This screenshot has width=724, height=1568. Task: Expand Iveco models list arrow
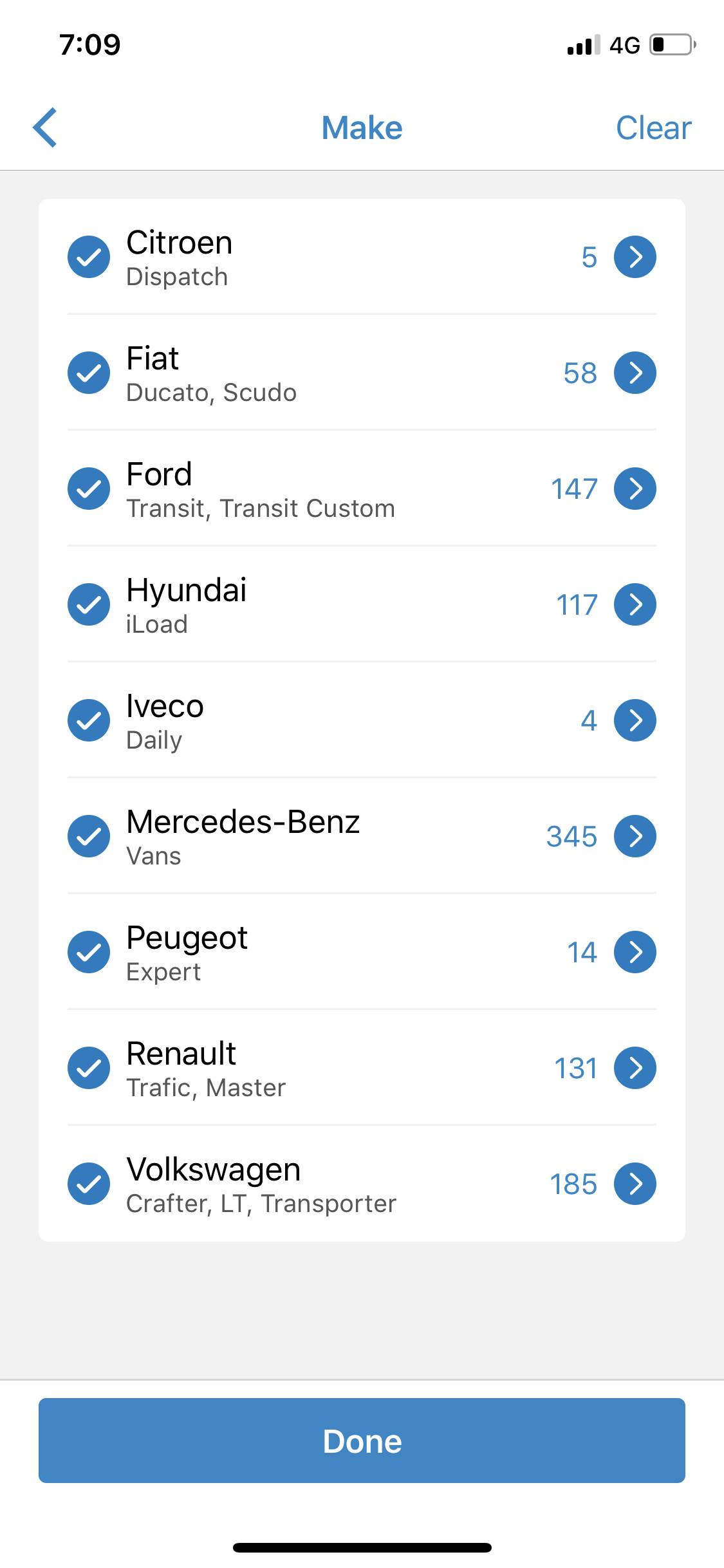[635, 720]
